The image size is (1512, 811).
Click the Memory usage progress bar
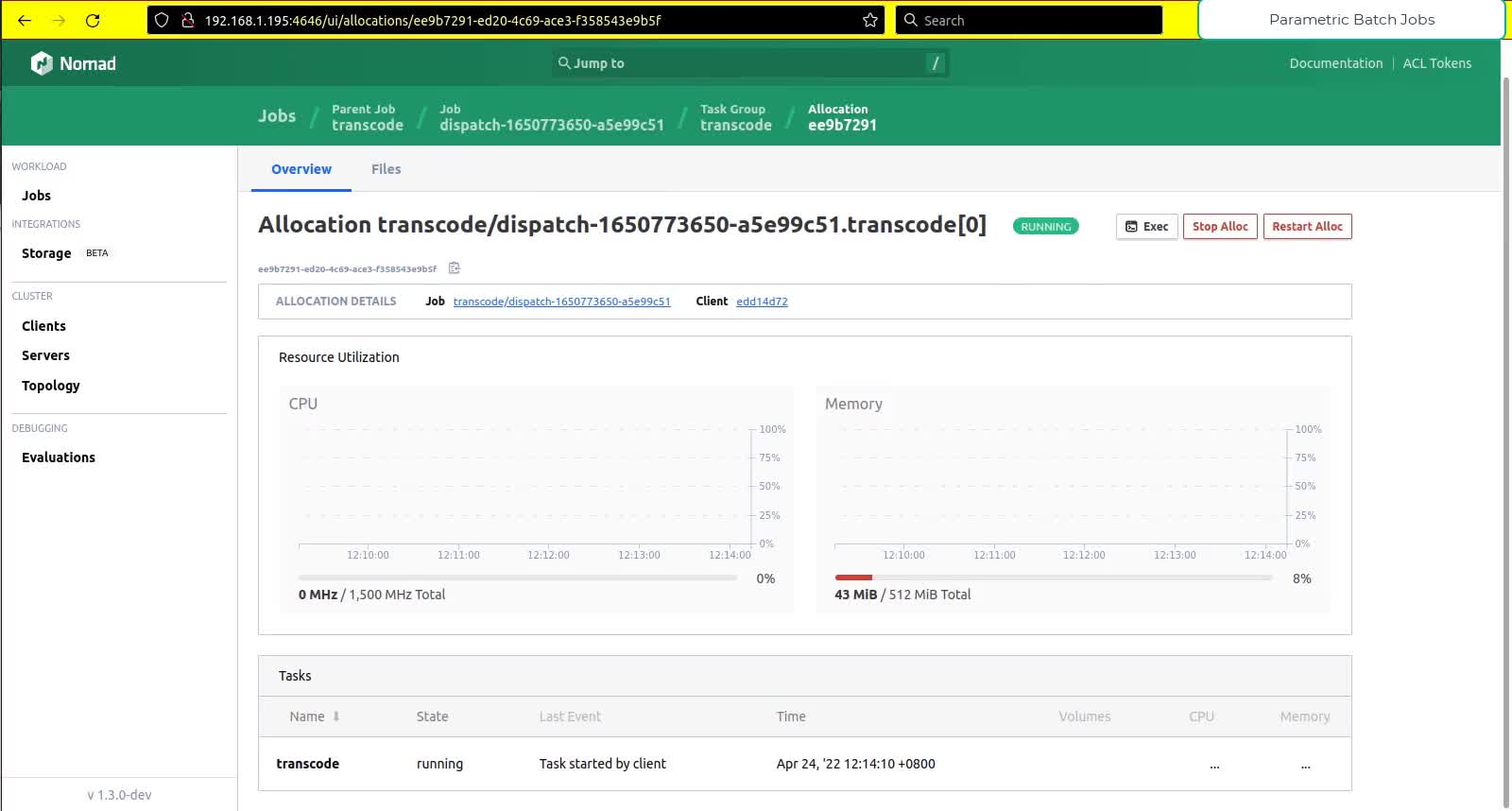1054,578
